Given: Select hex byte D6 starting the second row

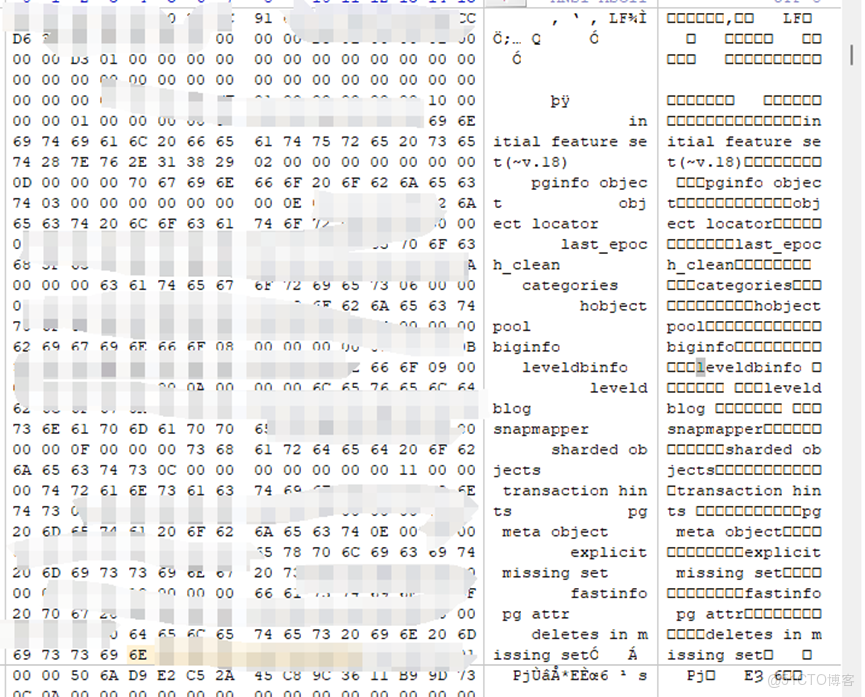Looking at the screenshot, I should (22, 39).
